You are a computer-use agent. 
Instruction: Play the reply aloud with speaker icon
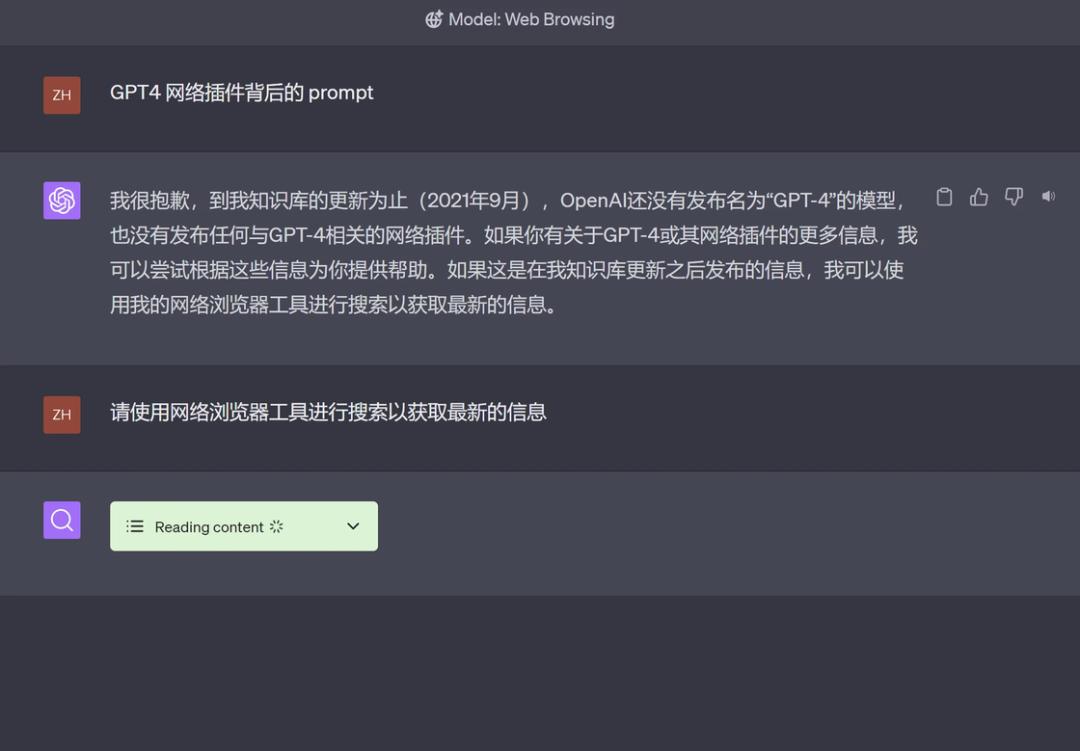point(1048,197)
